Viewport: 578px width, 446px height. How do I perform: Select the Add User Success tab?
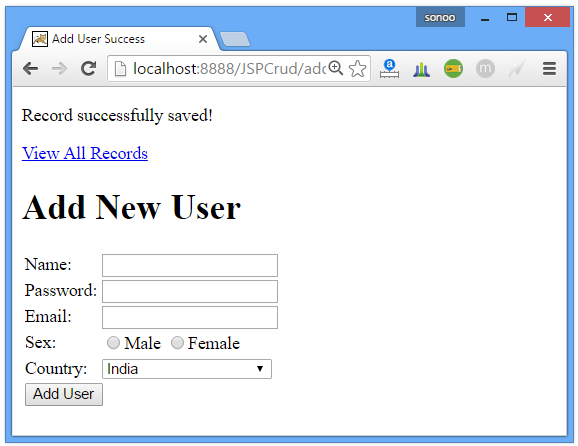(x=120, y=39)
